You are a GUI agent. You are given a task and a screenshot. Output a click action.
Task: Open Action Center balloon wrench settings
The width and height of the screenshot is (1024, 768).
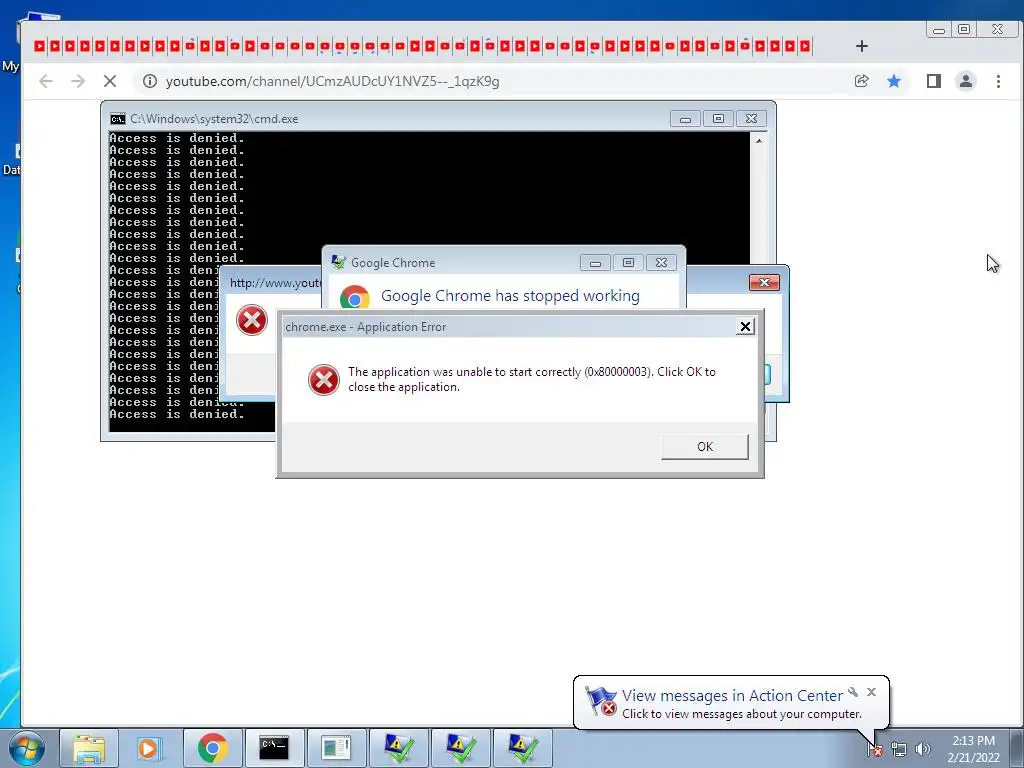[853, 692]
